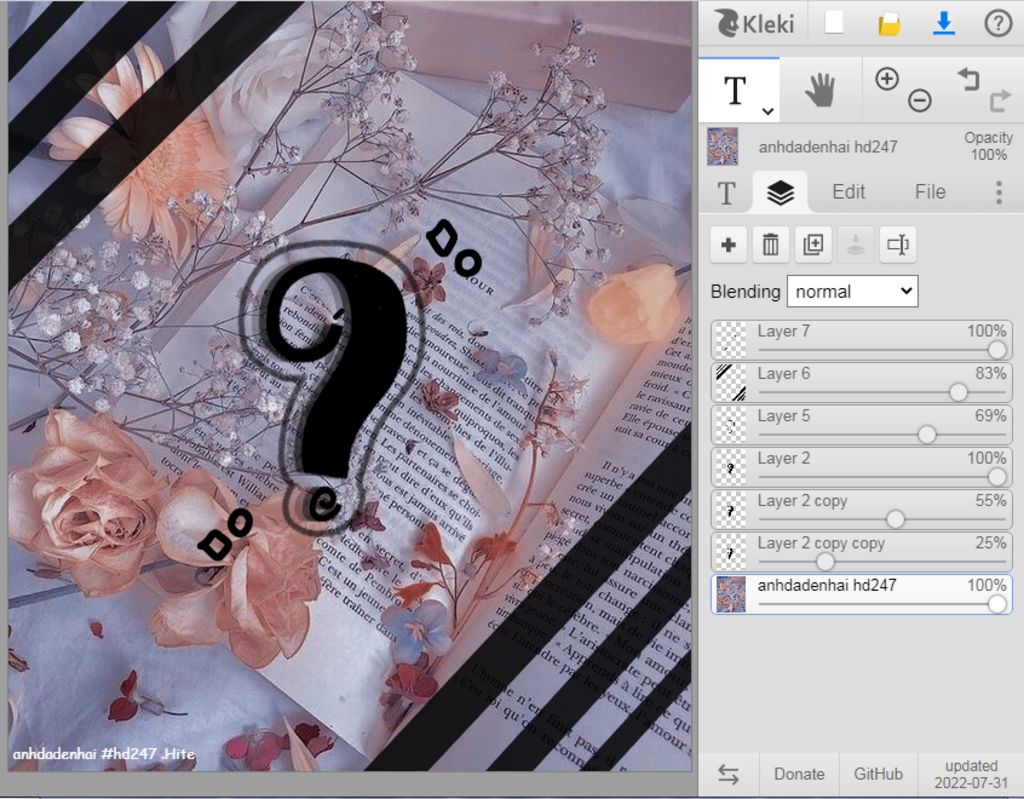Viewport: 1024px width, 799px height.
Task: Open the Text settings tab
Action: point(726,193)
